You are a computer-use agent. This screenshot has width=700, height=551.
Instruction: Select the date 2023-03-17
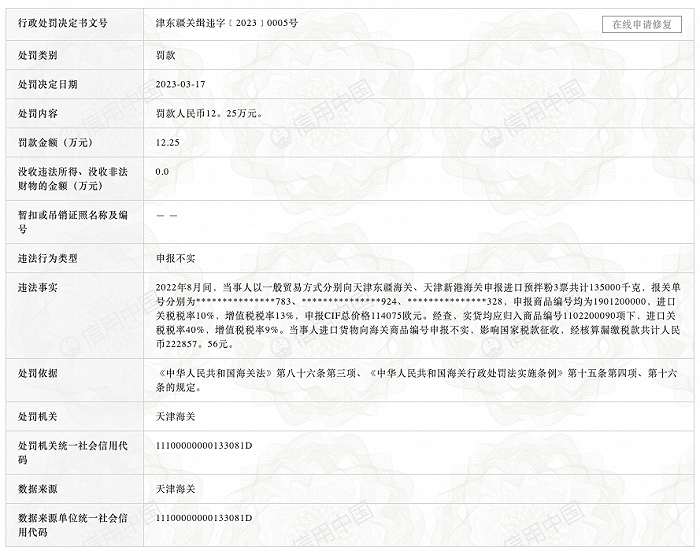point(180,84)
